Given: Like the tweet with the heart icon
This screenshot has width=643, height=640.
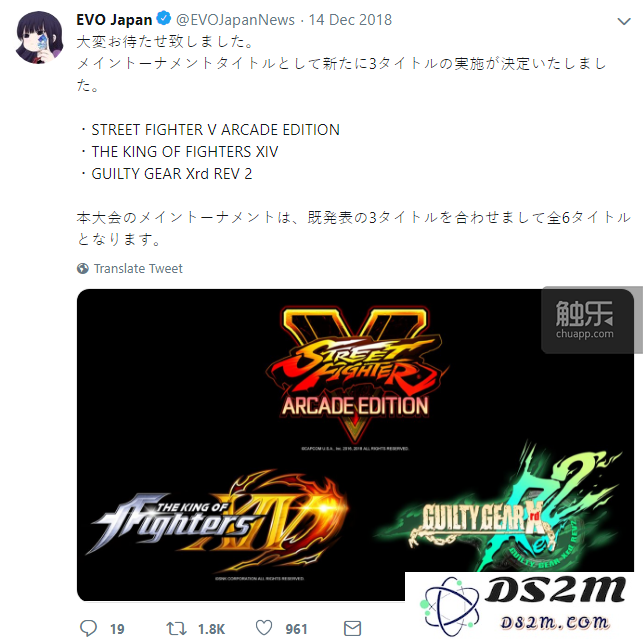Looking at the screenshot, I should point(264,628).
